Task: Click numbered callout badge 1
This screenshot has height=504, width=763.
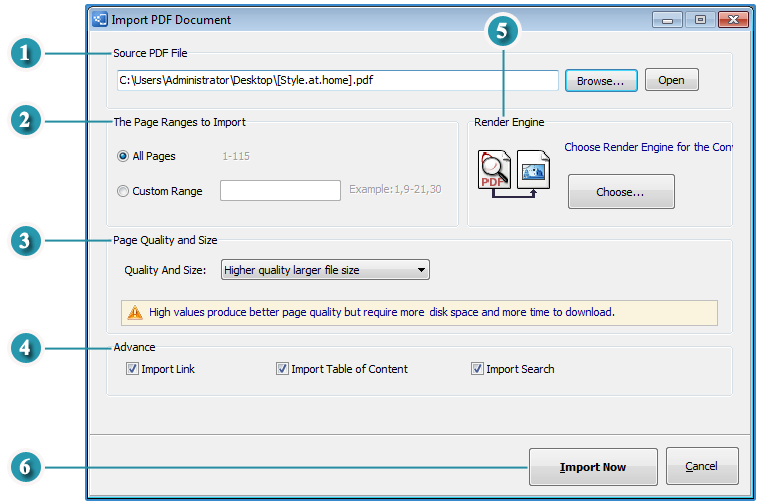Action: click(x=25, y=53)
